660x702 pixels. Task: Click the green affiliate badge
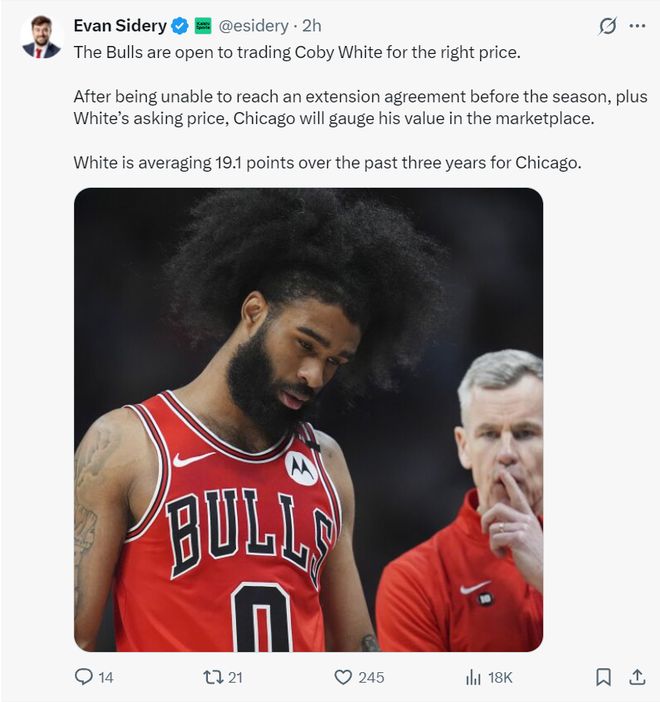click(x=203, y=26)
